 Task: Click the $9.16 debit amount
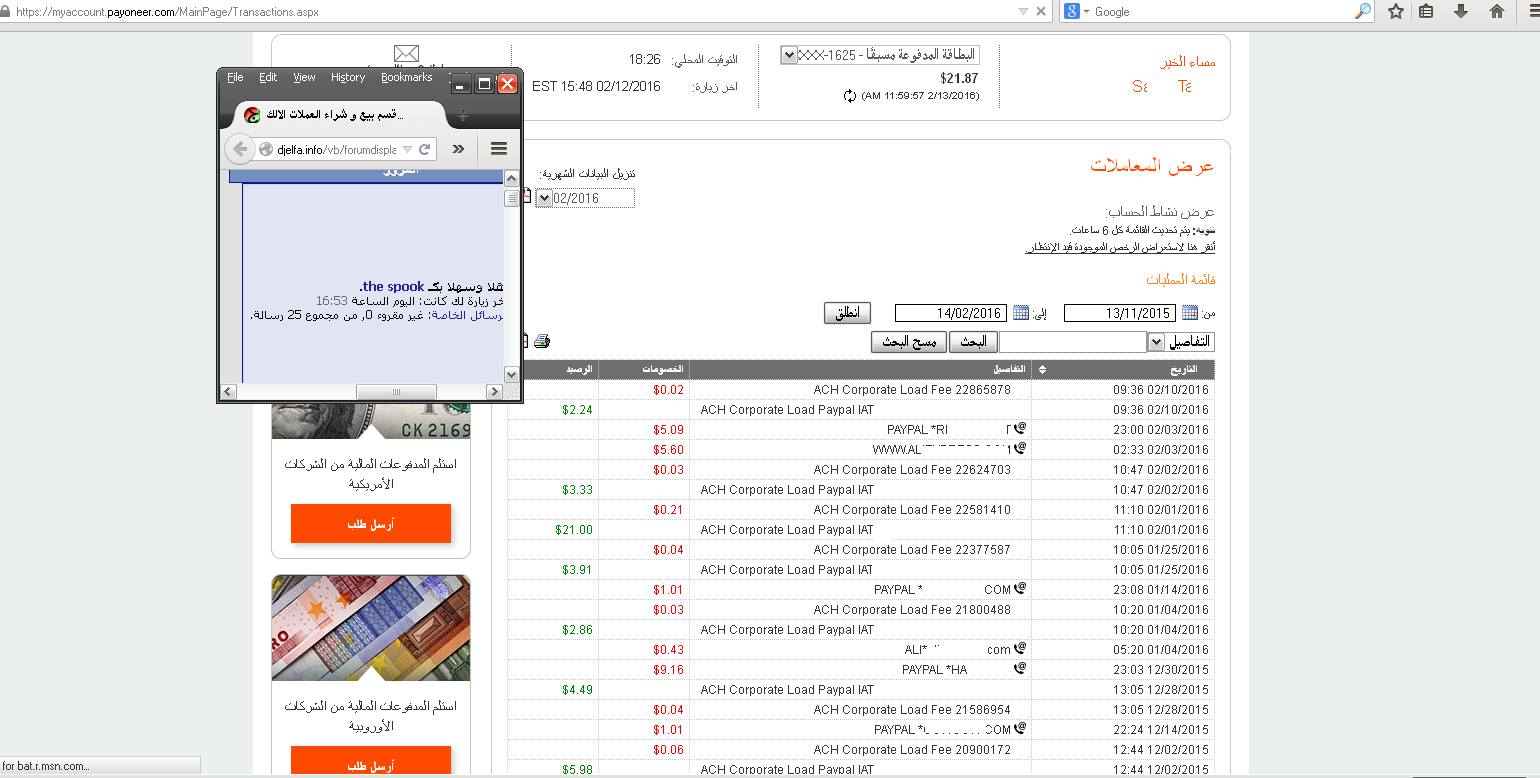click(669, 669)
